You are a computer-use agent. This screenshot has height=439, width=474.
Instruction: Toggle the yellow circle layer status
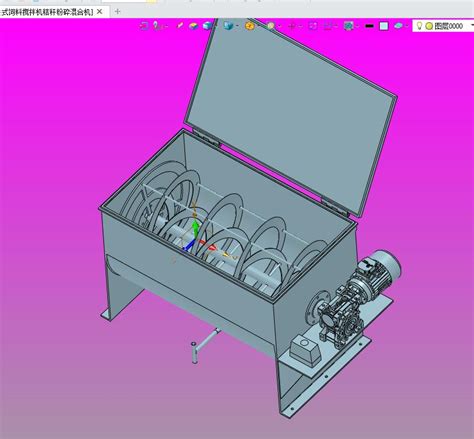pyautogui.click(x=429, y=26)
